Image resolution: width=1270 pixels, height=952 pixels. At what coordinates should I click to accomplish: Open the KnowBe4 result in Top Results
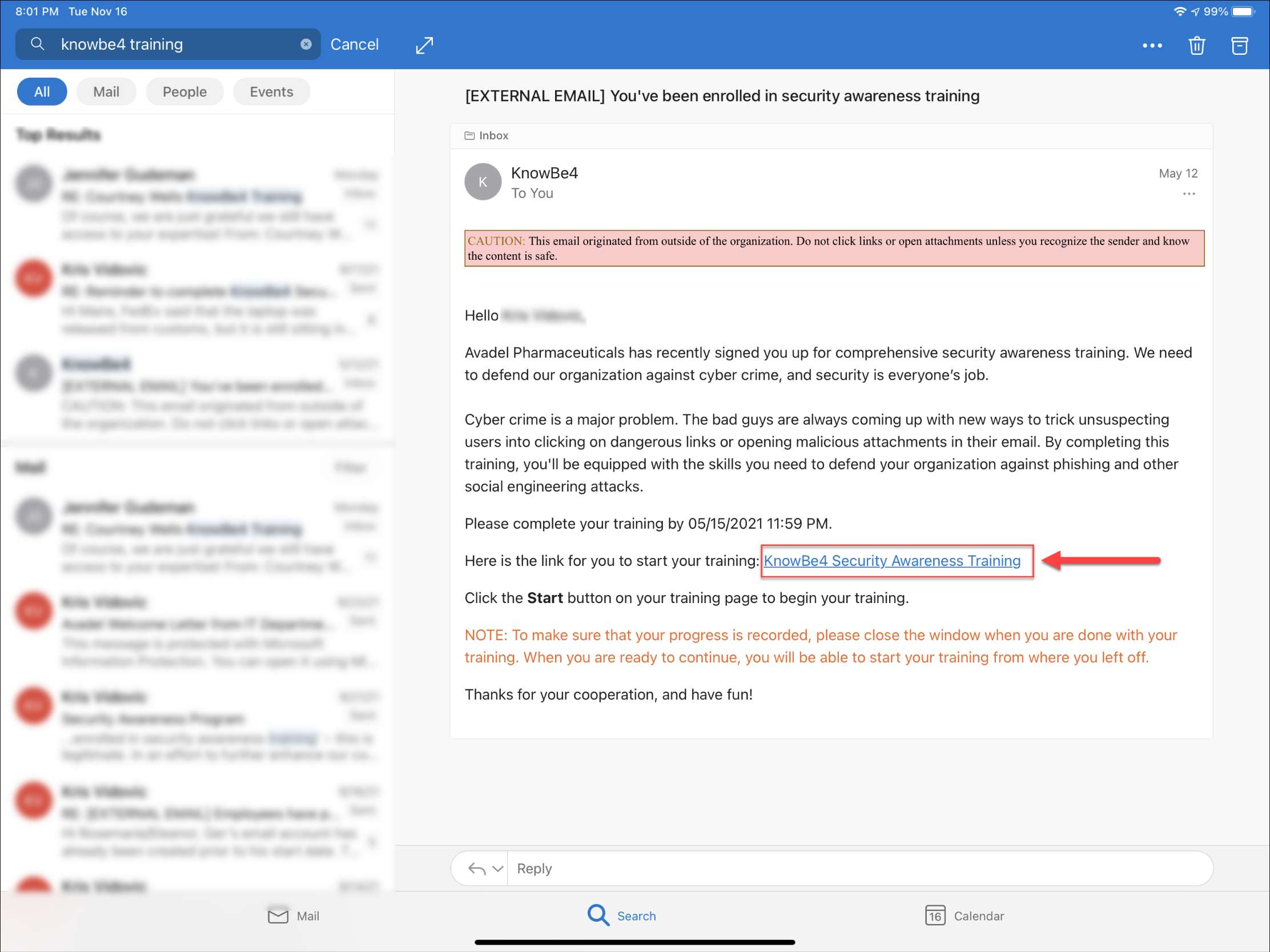(197, 394)
